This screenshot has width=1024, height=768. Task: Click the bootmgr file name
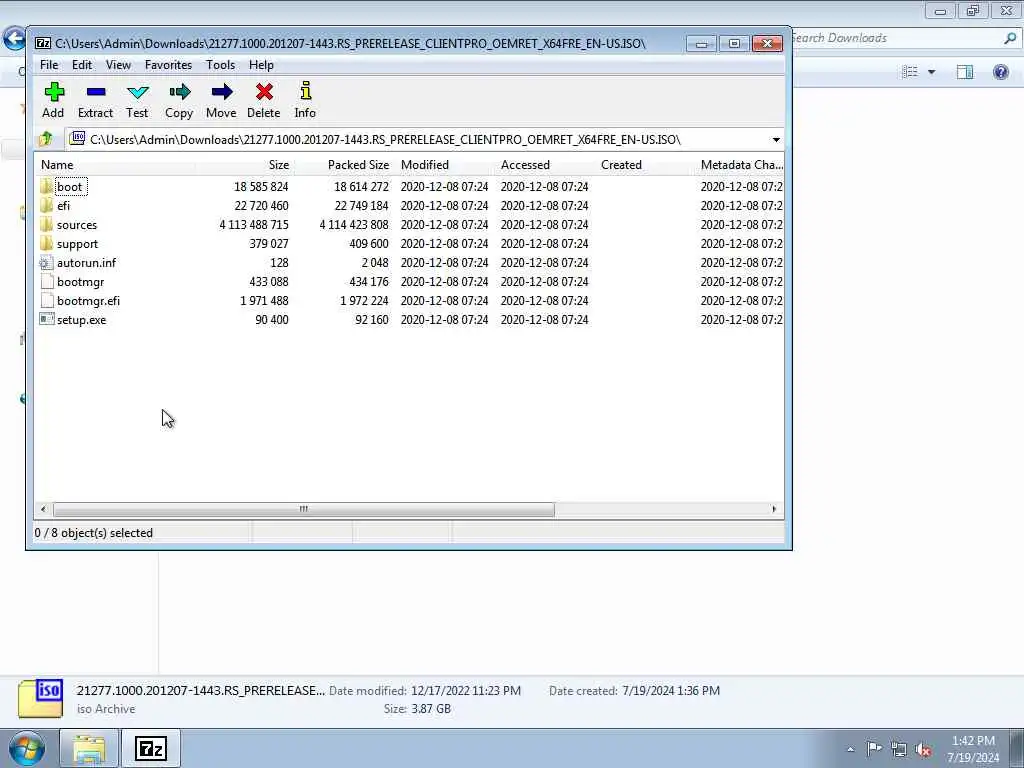(80, 281)
